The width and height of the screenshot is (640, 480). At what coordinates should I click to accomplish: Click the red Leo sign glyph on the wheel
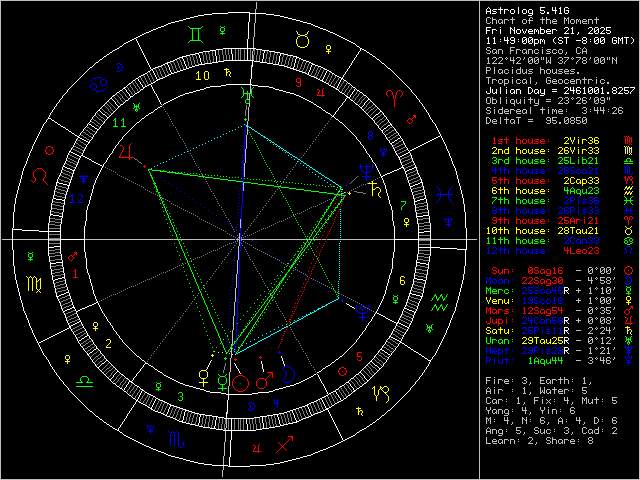click(x=40, y=176)
